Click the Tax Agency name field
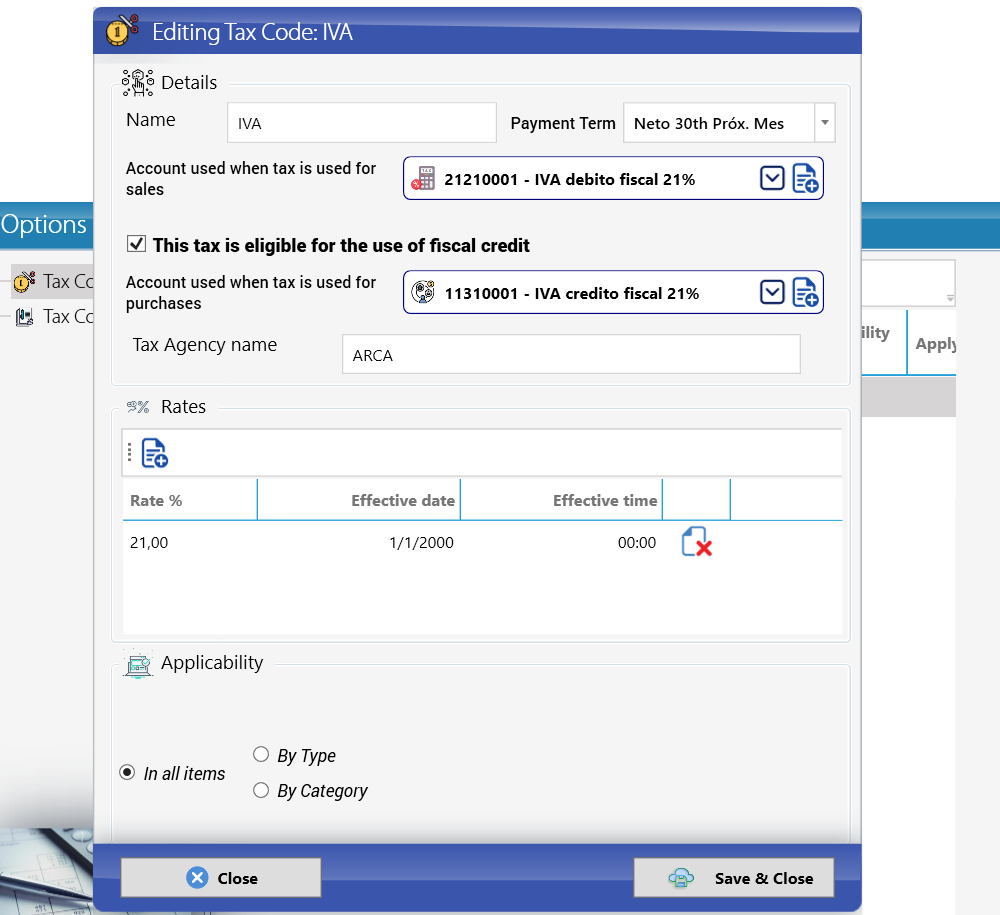This screenshot has width=1000, height=915. (x=571, y=355)
